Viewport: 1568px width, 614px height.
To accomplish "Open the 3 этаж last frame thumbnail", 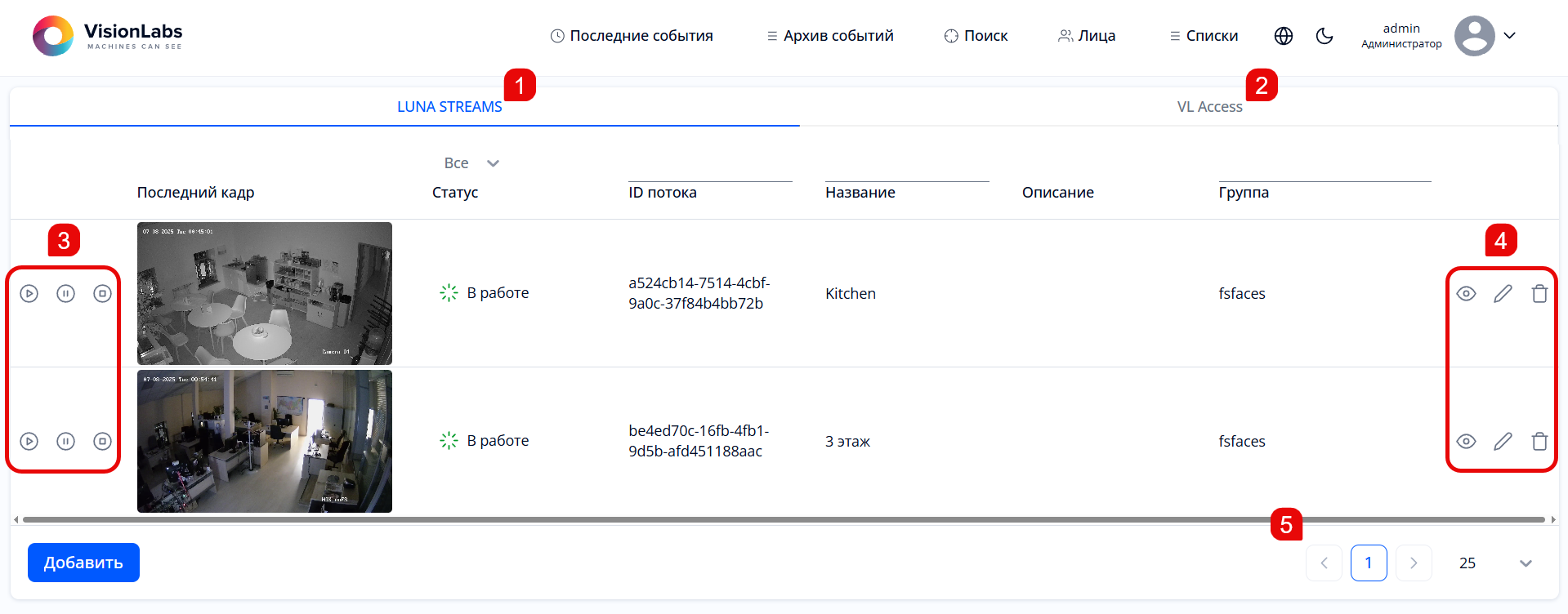I will pyautogui.click(x=265, y=442).
